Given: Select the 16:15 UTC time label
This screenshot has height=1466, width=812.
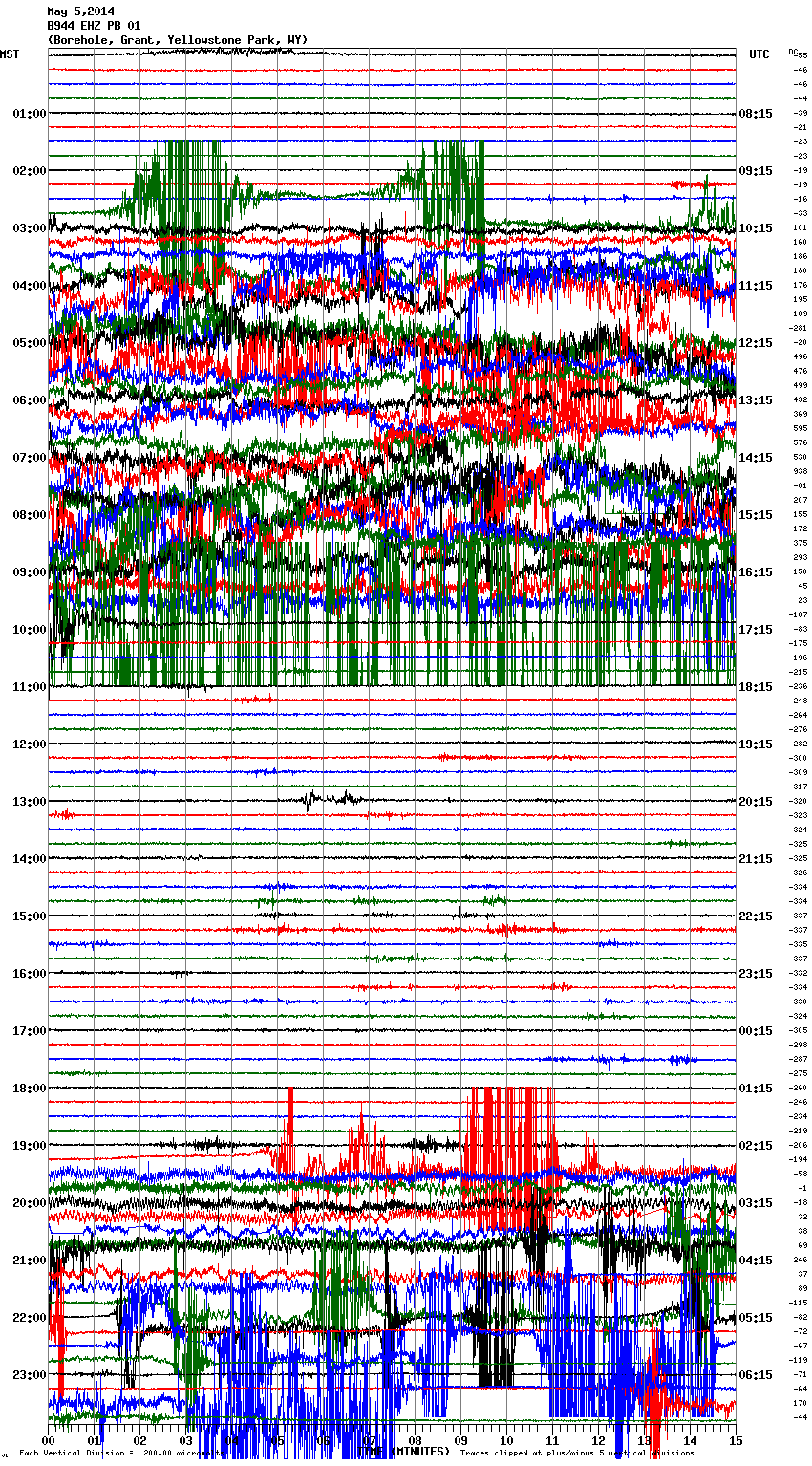Looking at the screenshot, I should coord(756,571).
